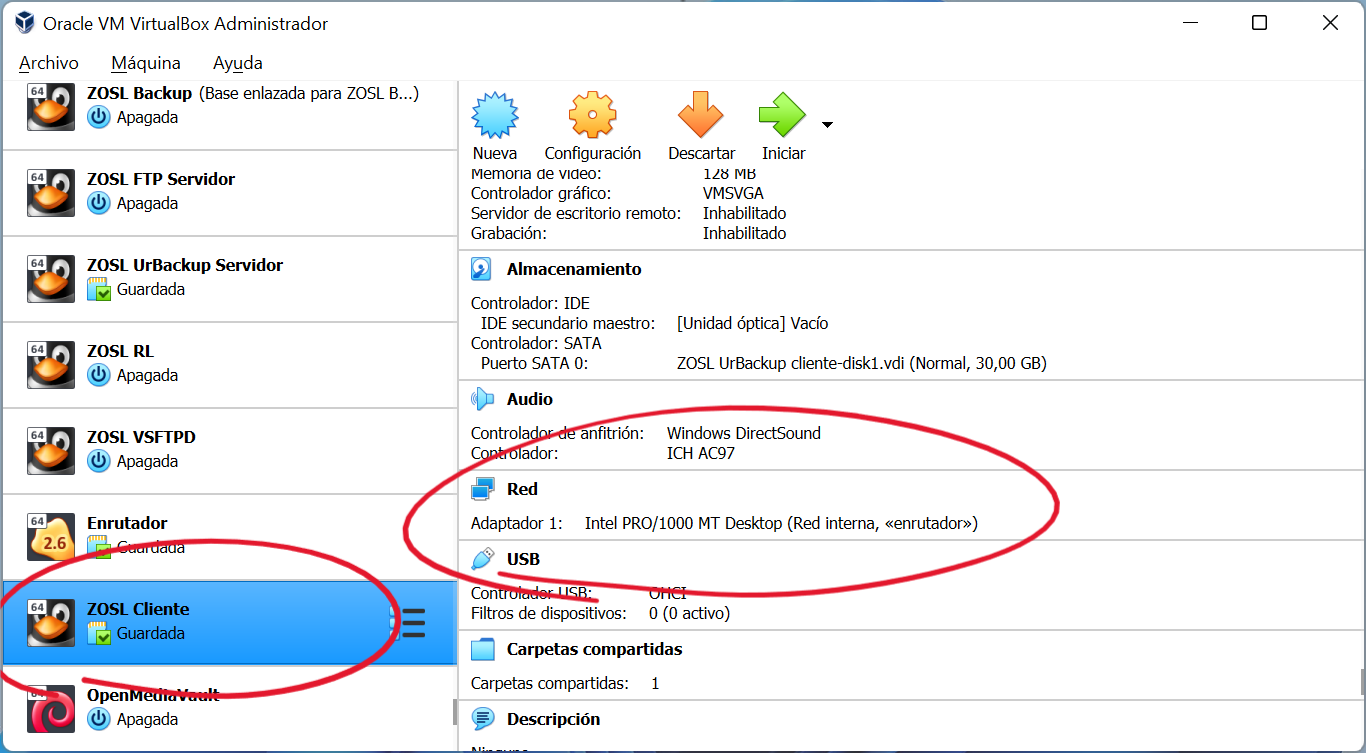Click the Red section title link

[522, 490]
